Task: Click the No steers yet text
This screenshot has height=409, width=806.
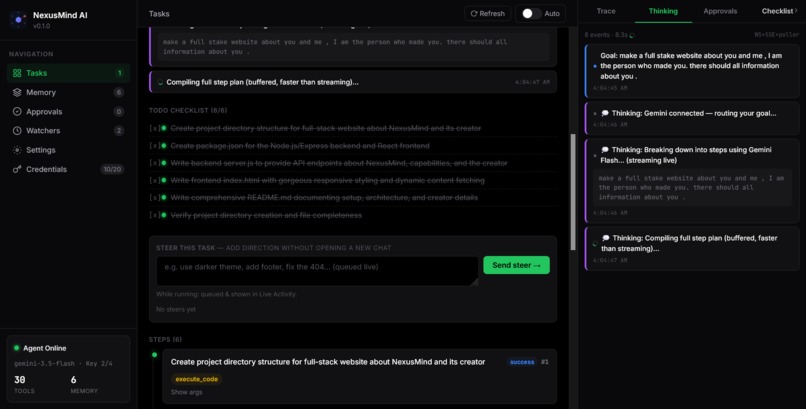Action: click(176, 309)
